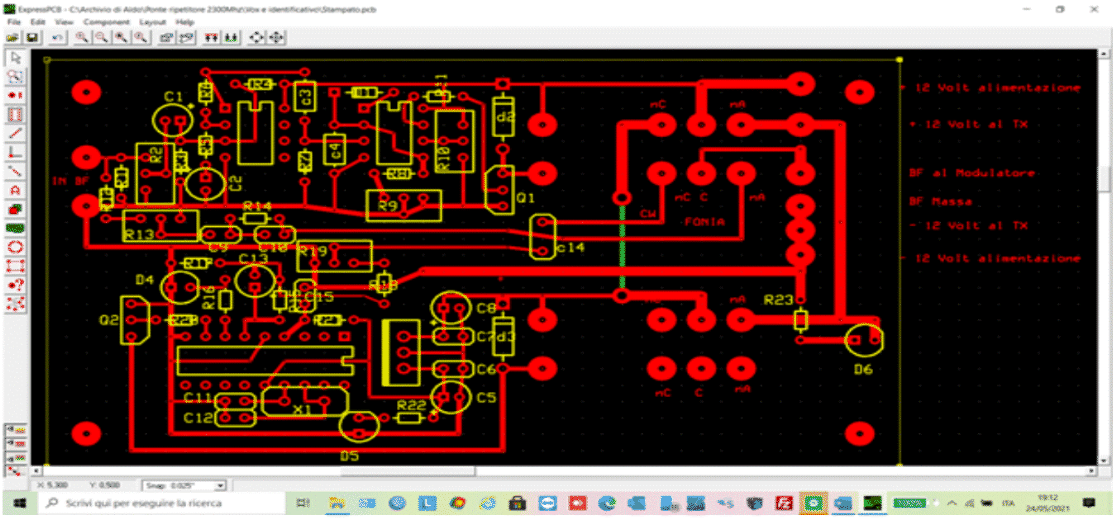The height and width of the screenshot is (519, 1116).
Task: Open the Windows Start menu
Action: [x=19, y=503]
